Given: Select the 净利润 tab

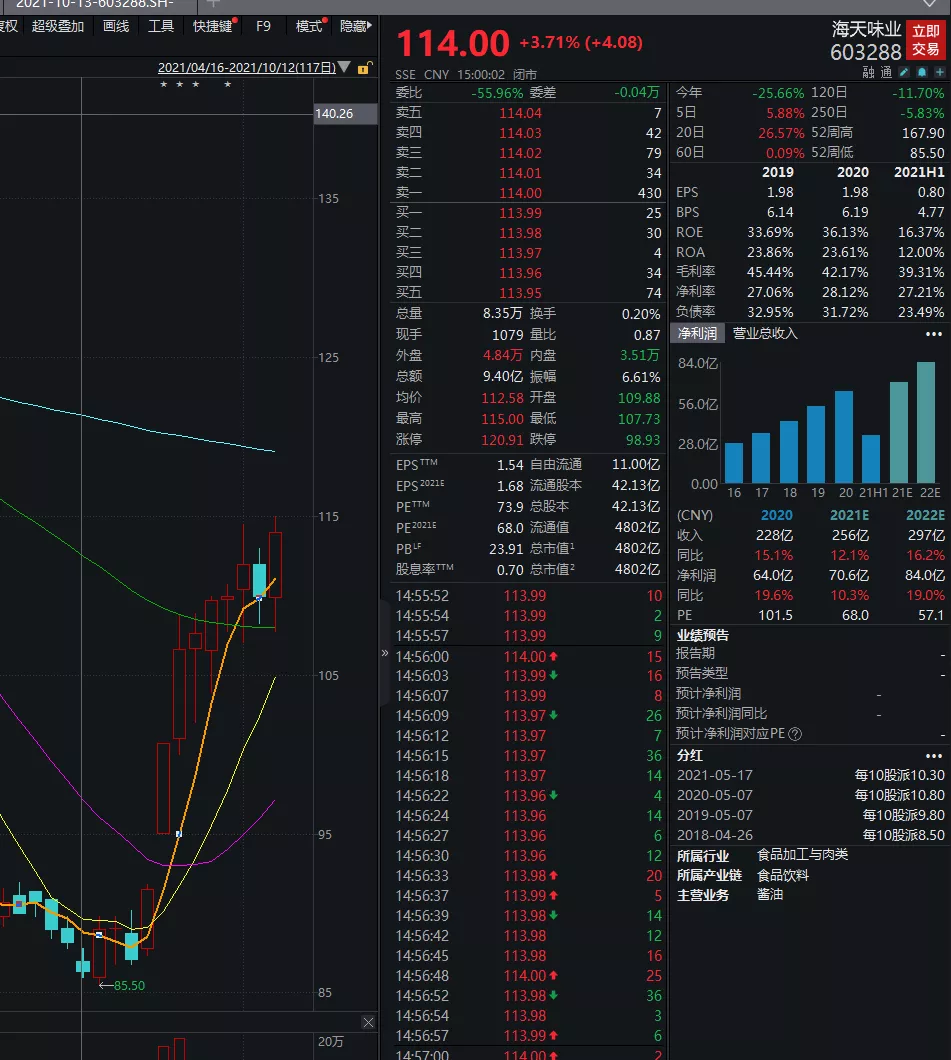Looking at the screenshot, I should coord(697,334).
